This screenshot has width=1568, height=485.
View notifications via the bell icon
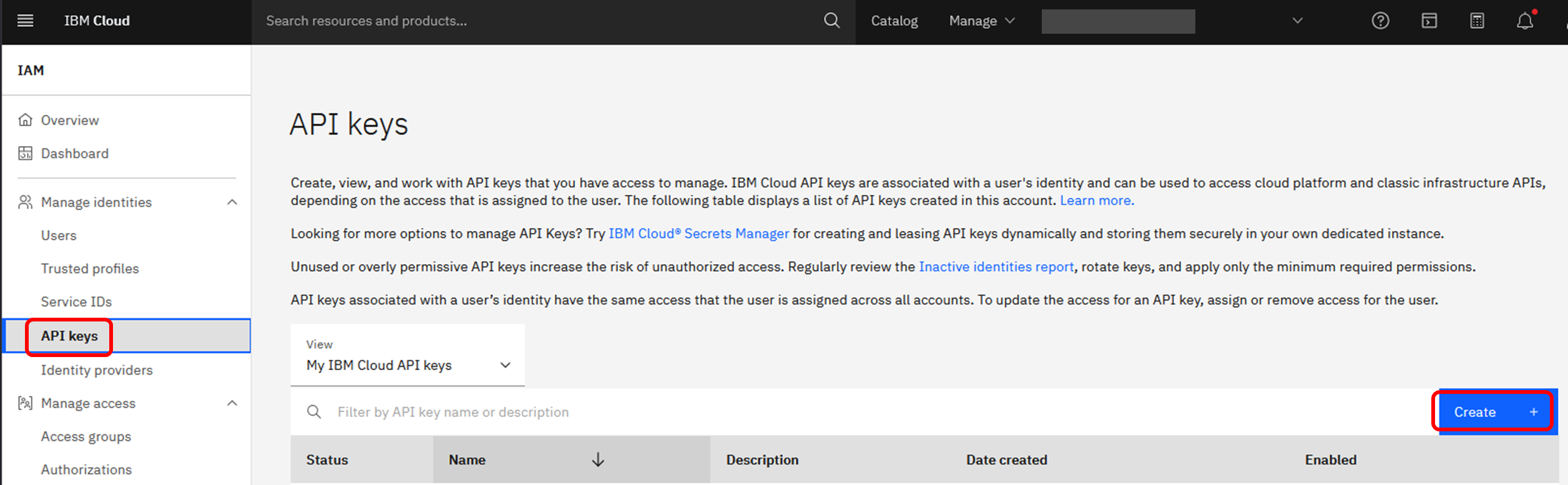(x=1524, y=21)
